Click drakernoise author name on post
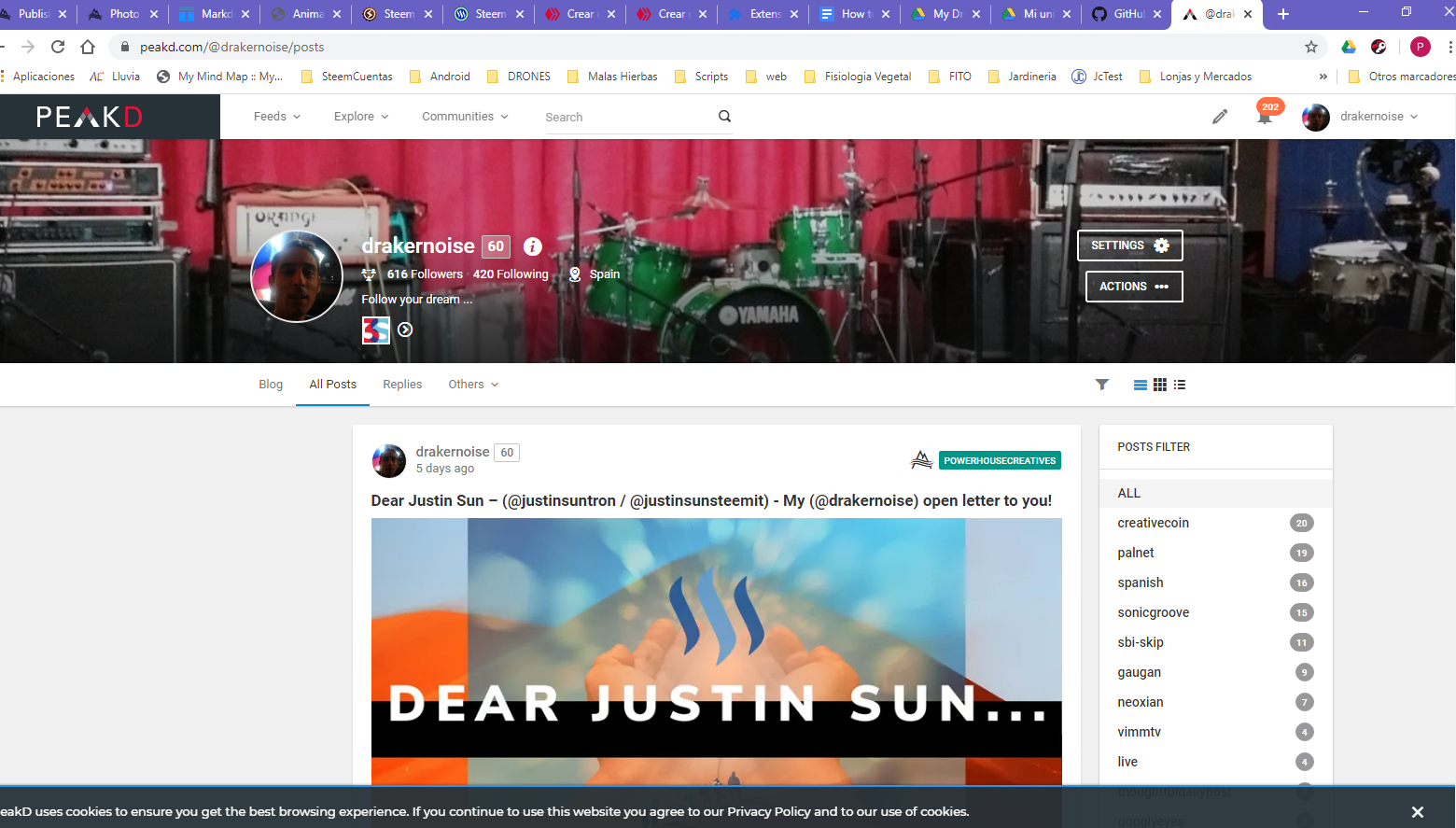This screenshot has width=1456, height=828. (x=453, y=452)
